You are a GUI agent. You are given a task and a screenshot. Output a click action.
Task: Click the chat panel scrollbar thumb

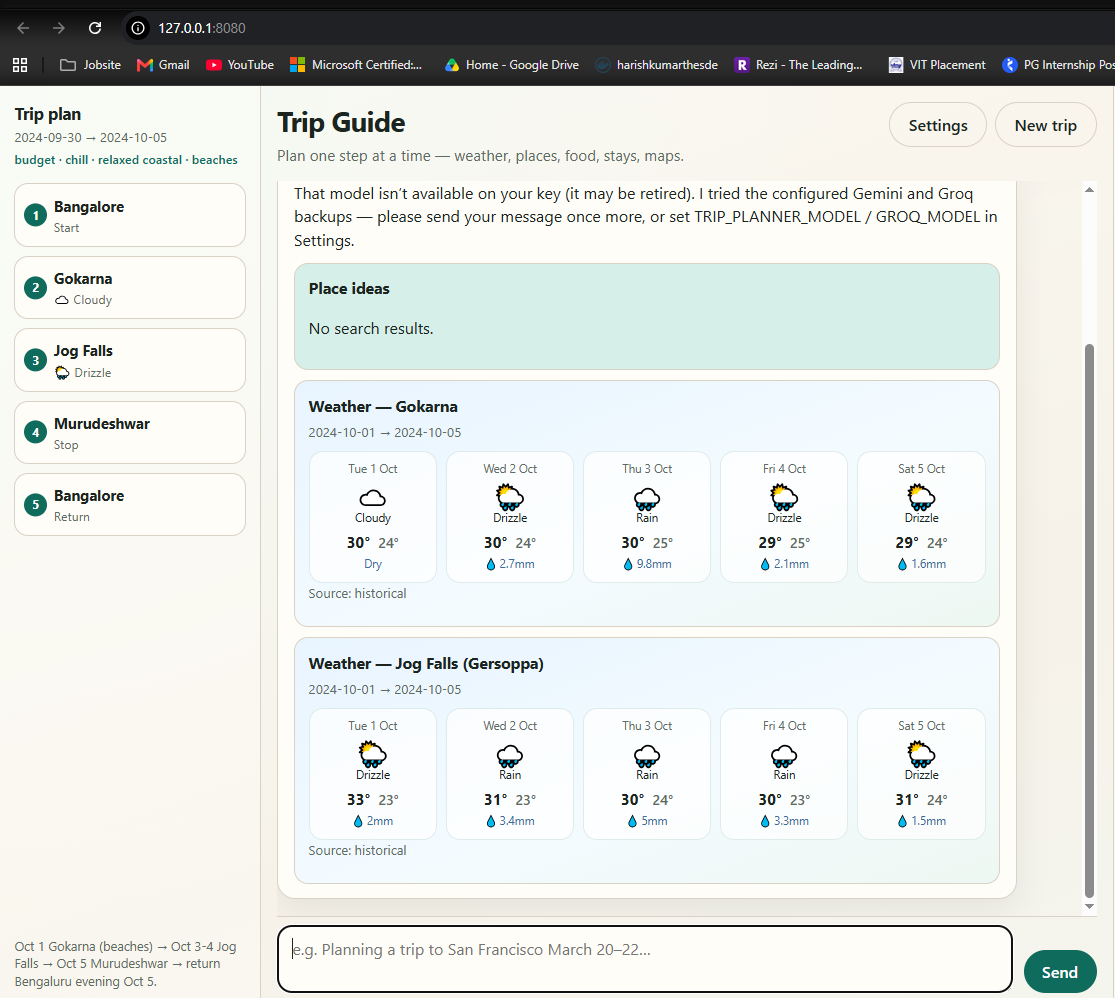tap(1089, 621)
